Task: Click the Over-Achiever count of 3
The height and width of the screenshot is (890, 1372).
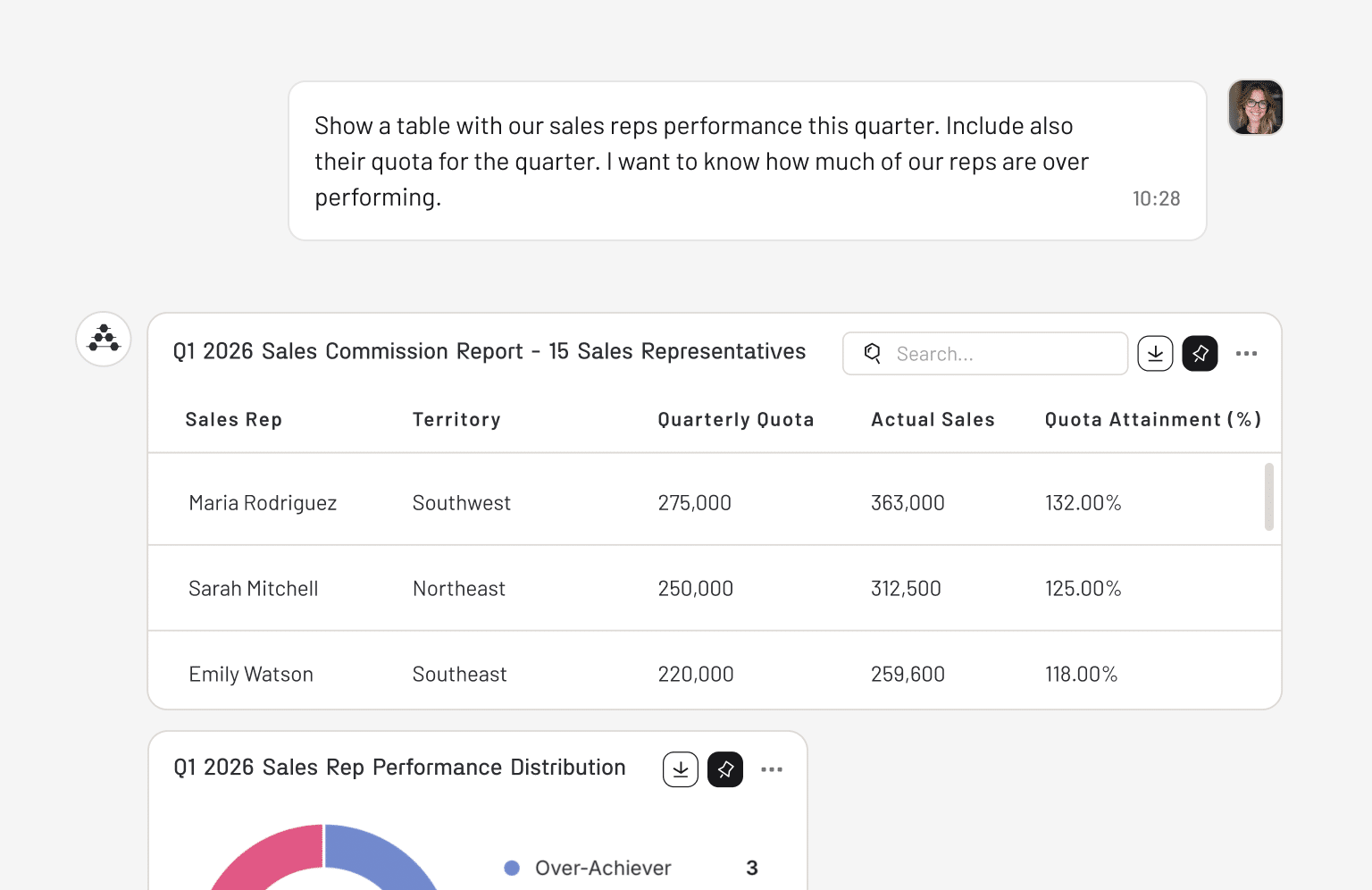Action: [x=752, y=868]
